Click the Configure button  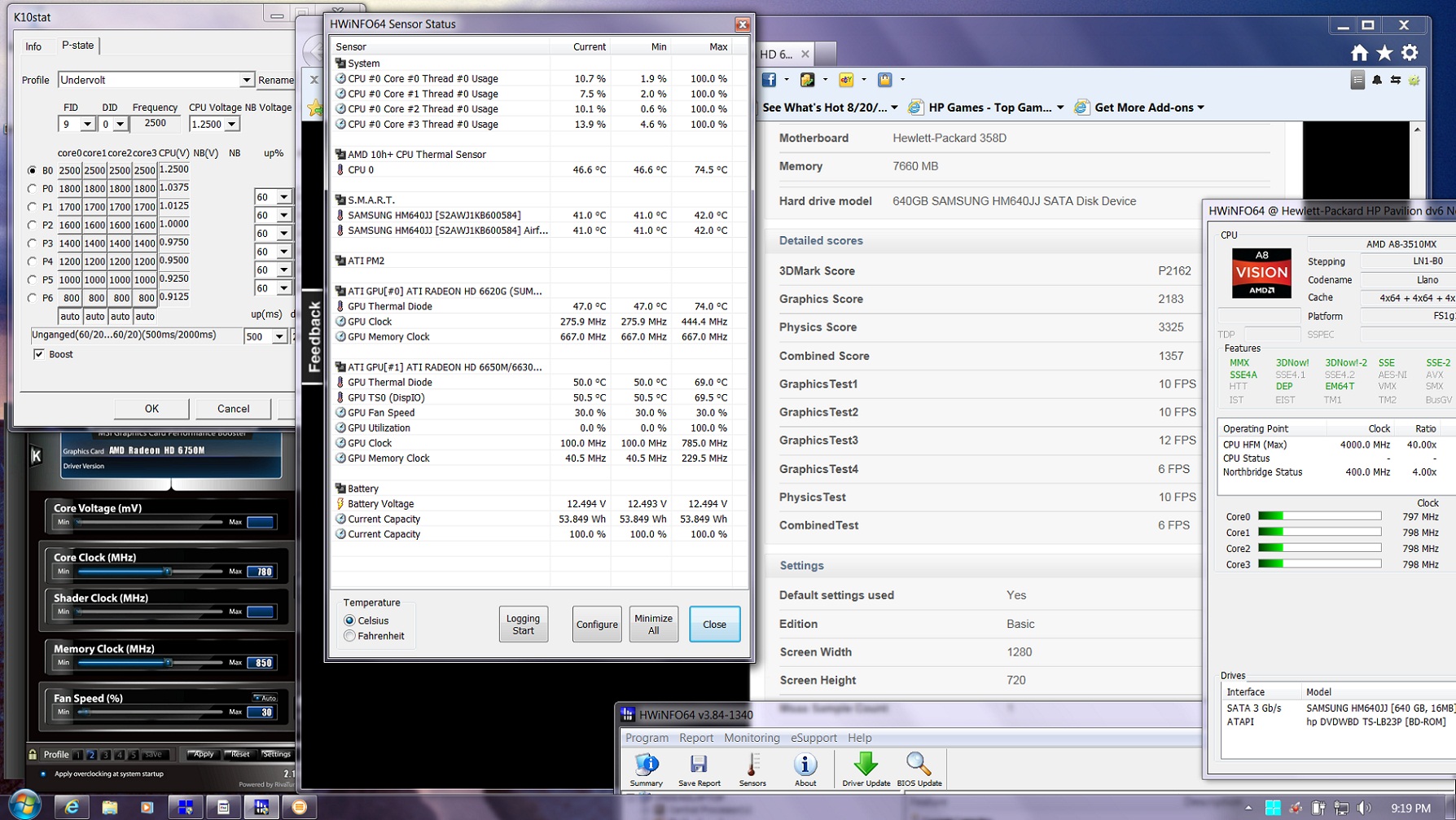point(597,625)
